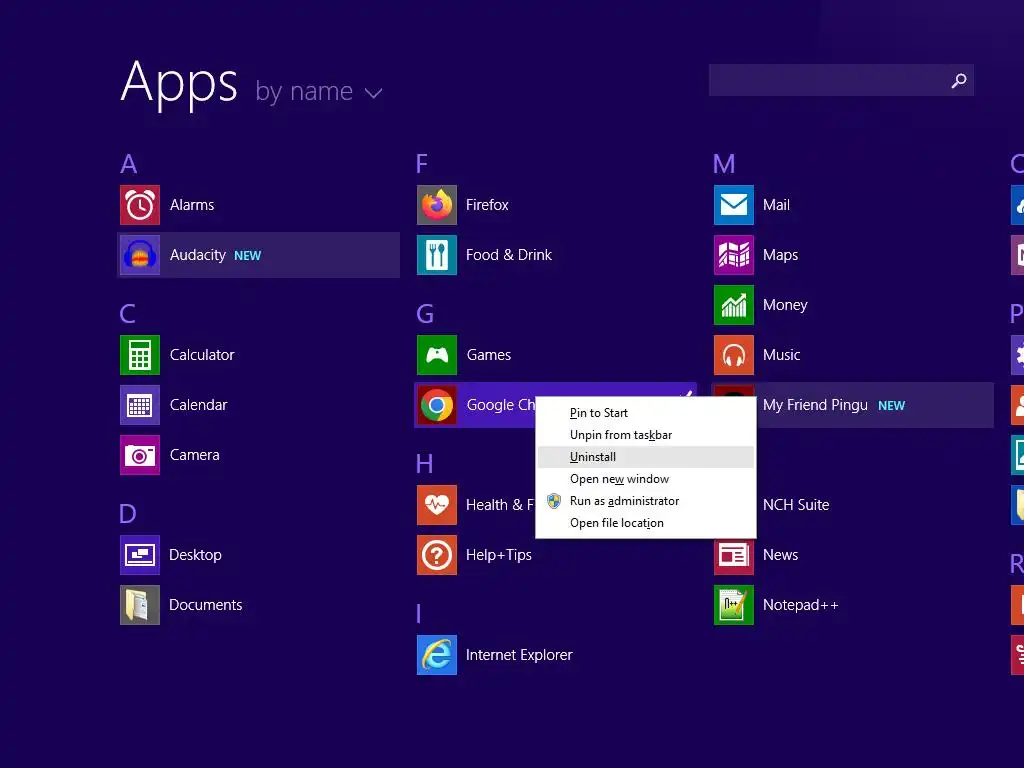Viewport: 1024px width, 768px height.
Task: Click the letter M group header
Action: (x=724, y=164)
